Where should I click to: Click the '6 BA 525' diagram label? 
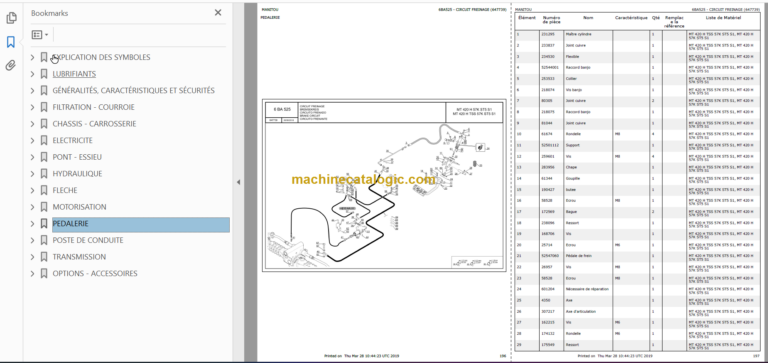pyautogui.click(x=281, y=110)
